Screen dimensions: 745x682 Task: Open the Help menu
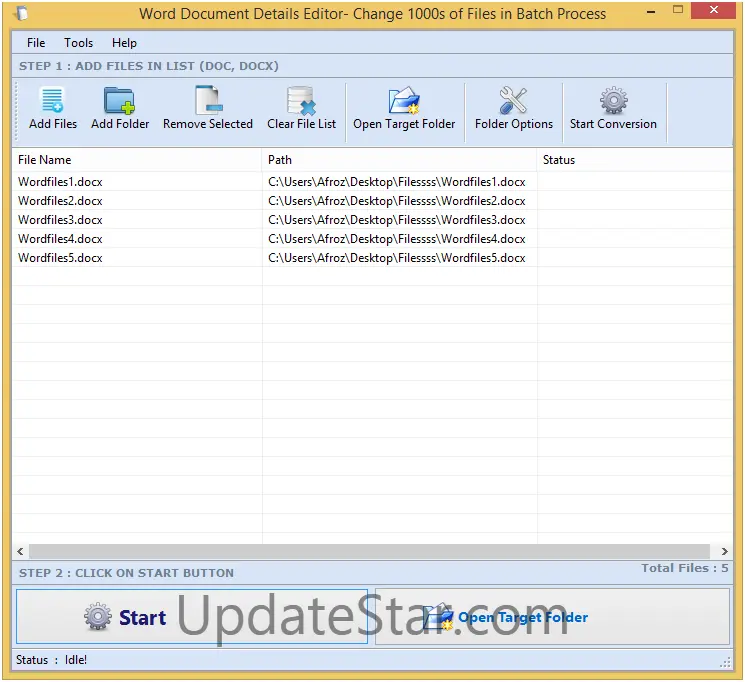pos(124,43)
